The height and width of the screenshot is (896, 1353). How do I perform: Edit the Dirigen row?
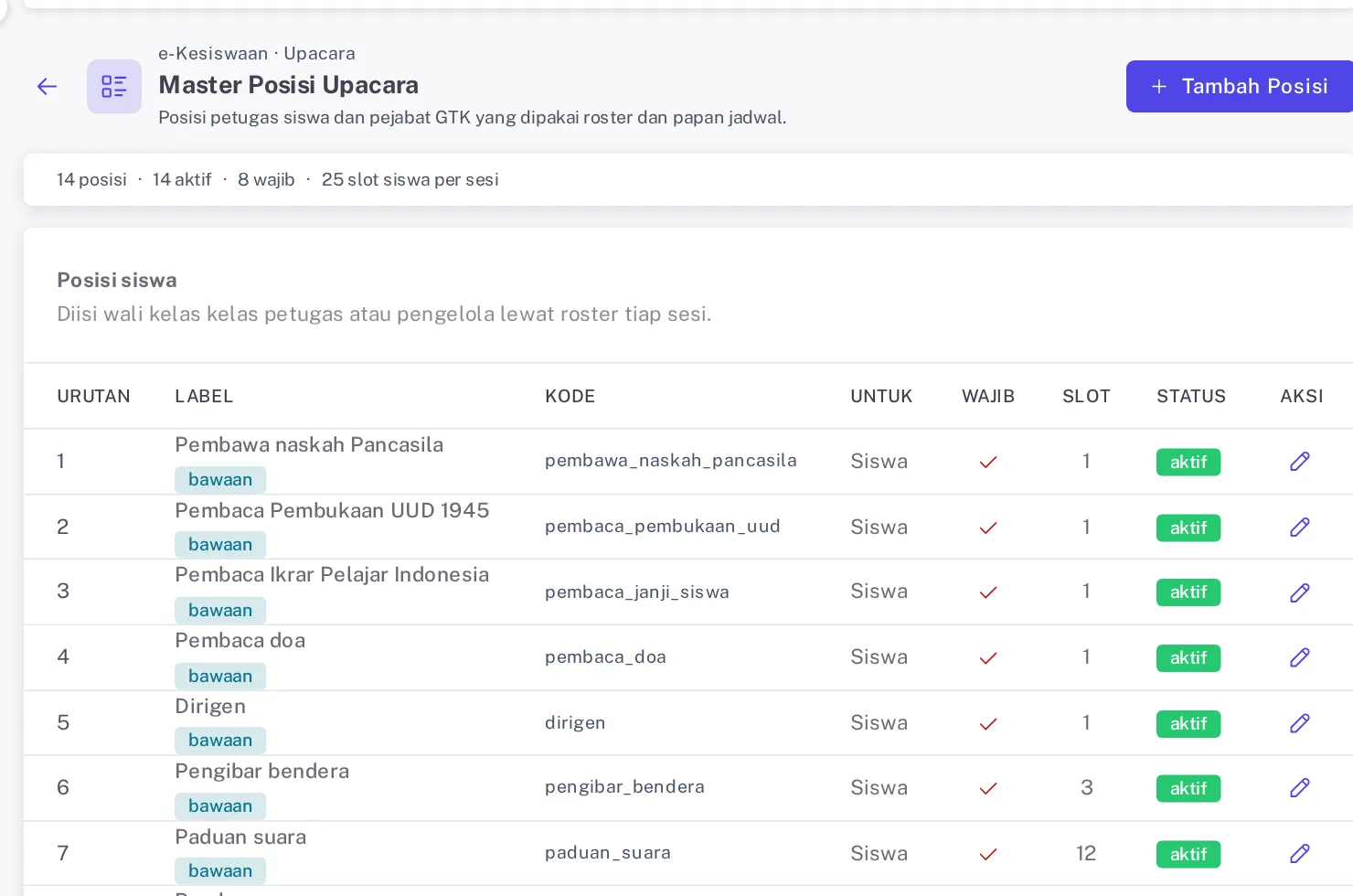(x=1300, y=723)
